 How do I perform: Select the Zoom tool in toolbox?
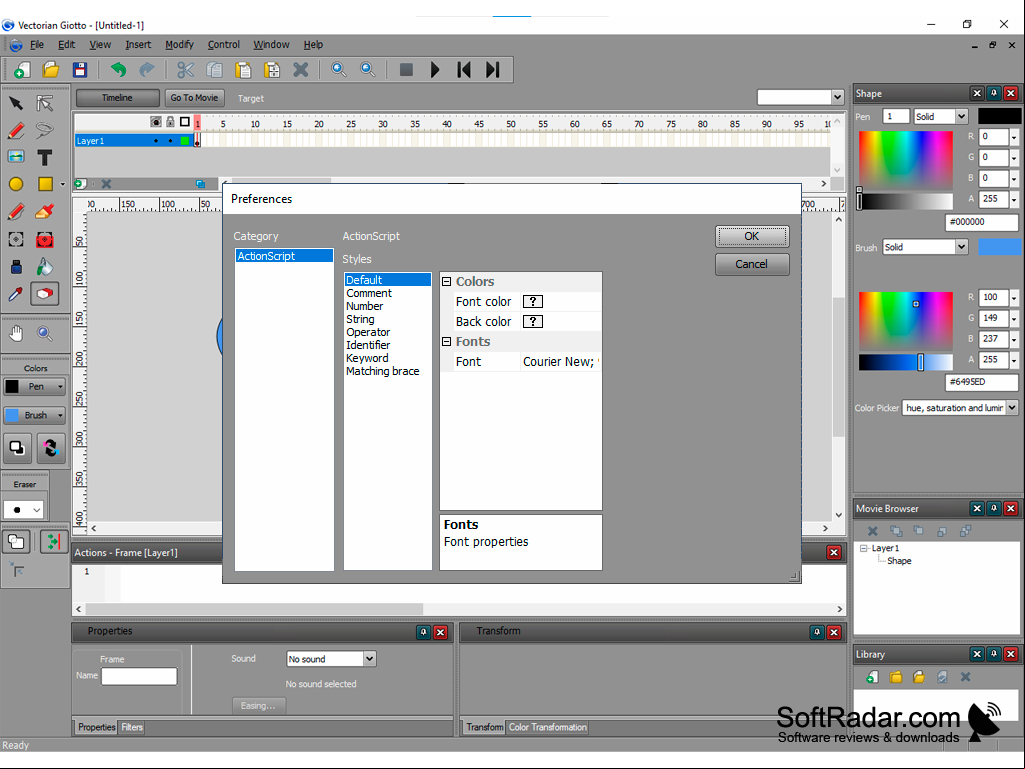pos(44,334)
